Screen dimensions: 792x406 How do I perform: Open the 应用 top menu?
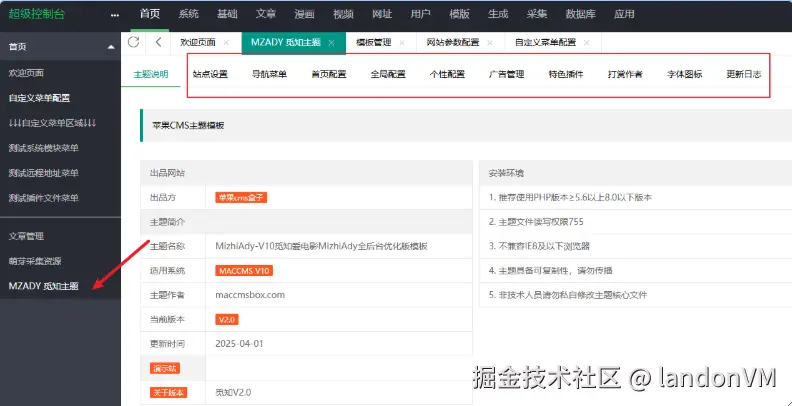tap(624, 14)
